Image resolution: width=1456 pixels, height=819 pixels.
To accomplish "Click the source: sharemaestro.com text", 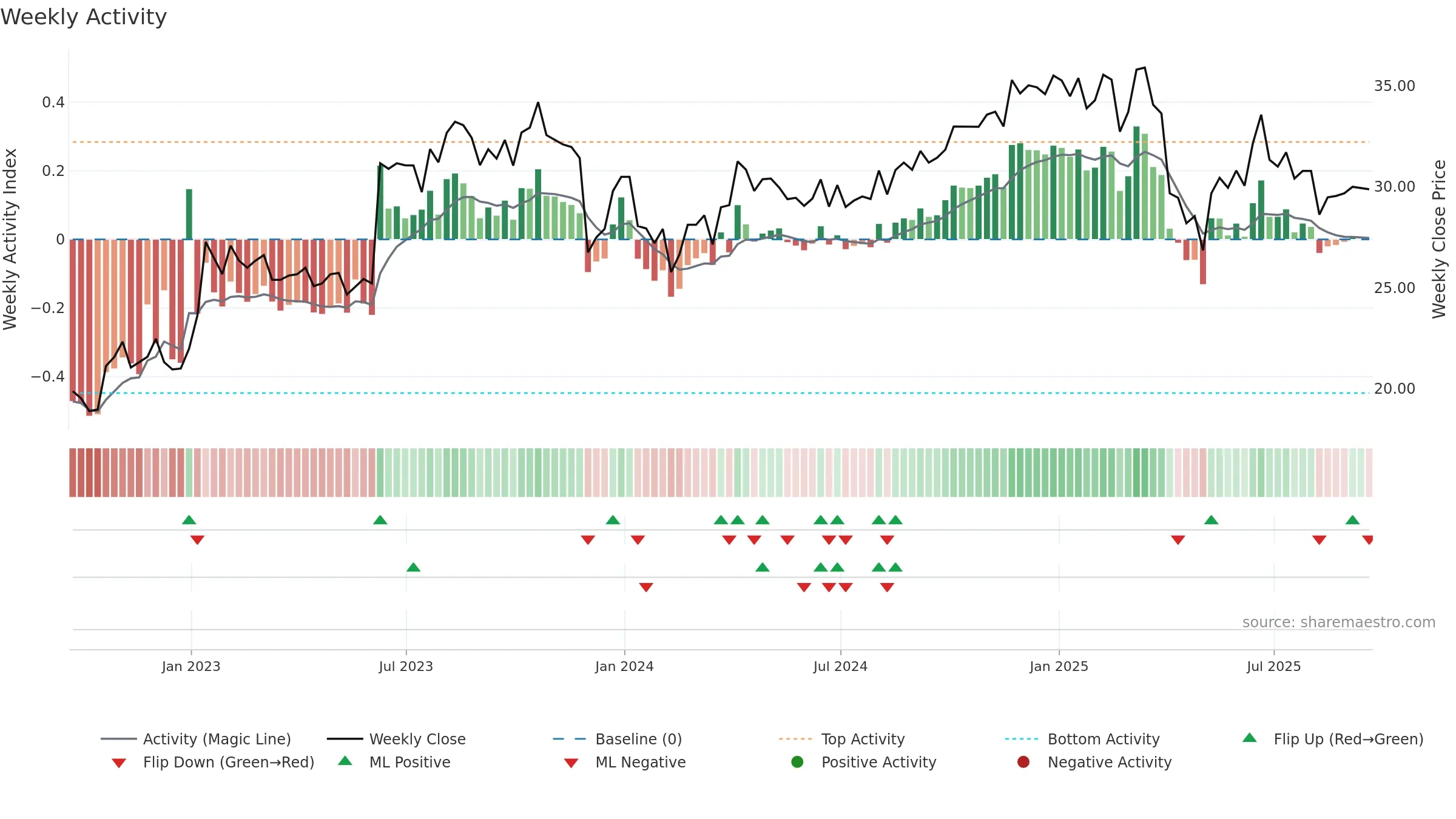I will tap(1339, 622).
